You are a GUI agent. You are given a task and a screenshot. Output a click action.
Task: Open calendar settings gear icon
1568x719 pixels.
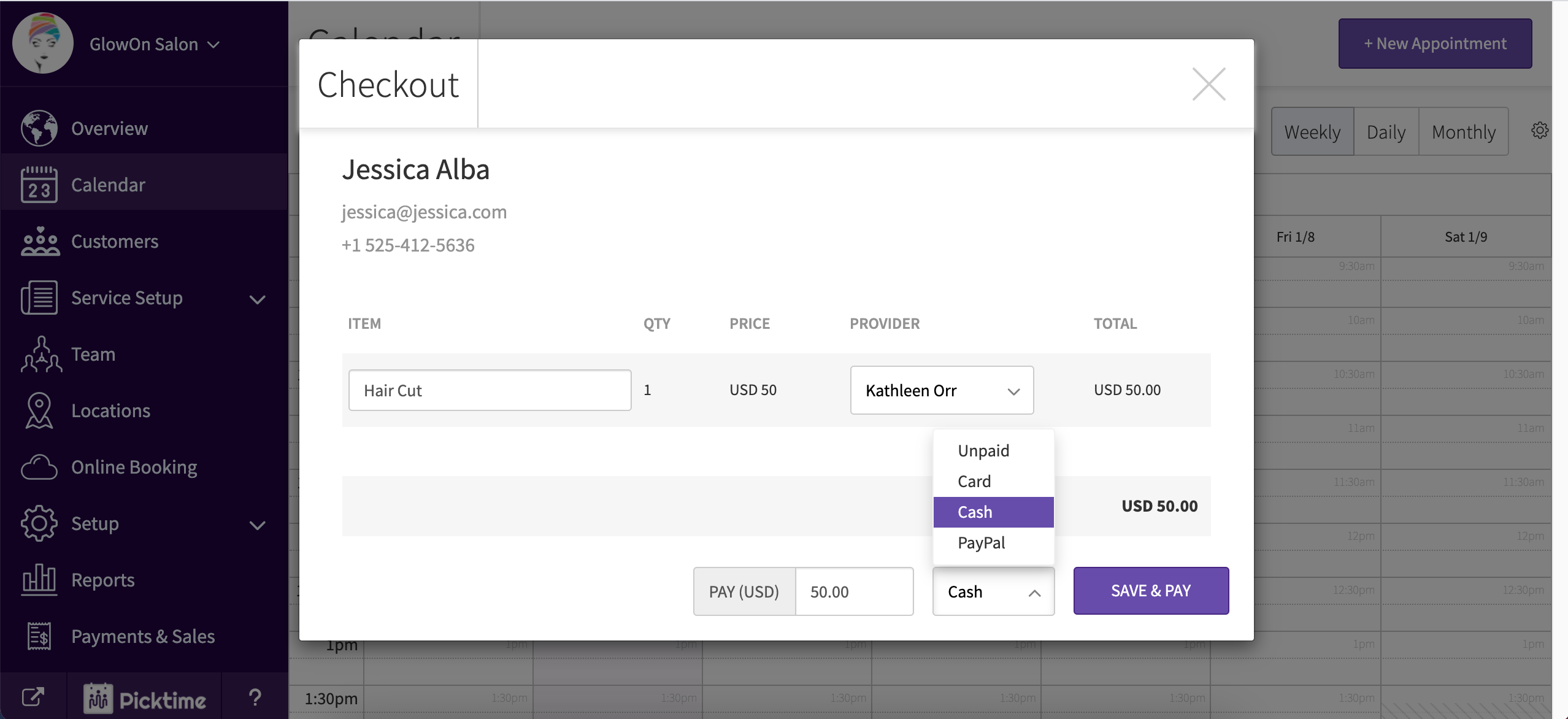1539,131
